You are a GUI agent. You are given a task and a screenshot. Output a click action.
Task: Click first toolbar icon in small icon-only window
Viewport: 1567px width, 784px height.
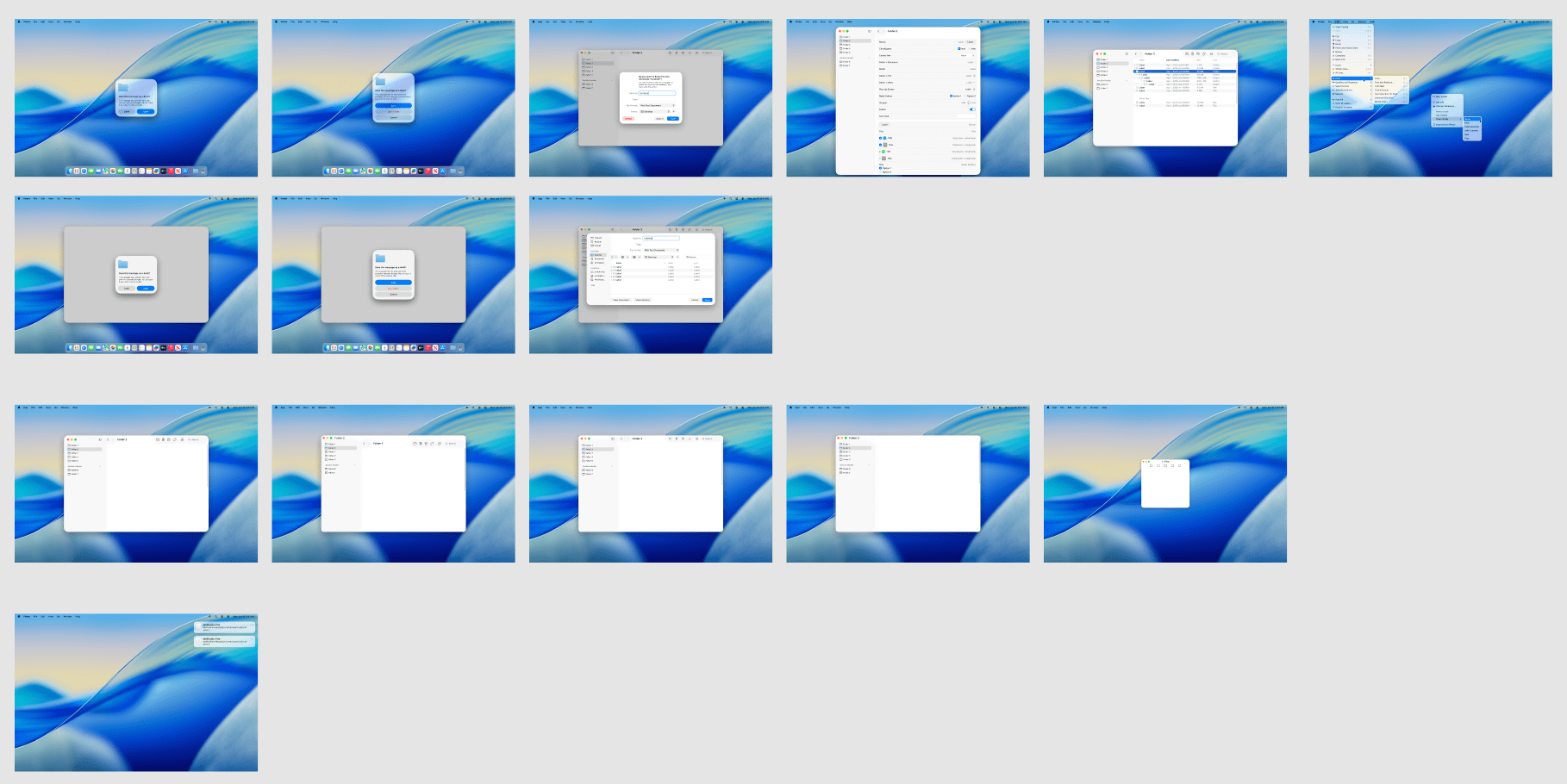point(1152,465)
